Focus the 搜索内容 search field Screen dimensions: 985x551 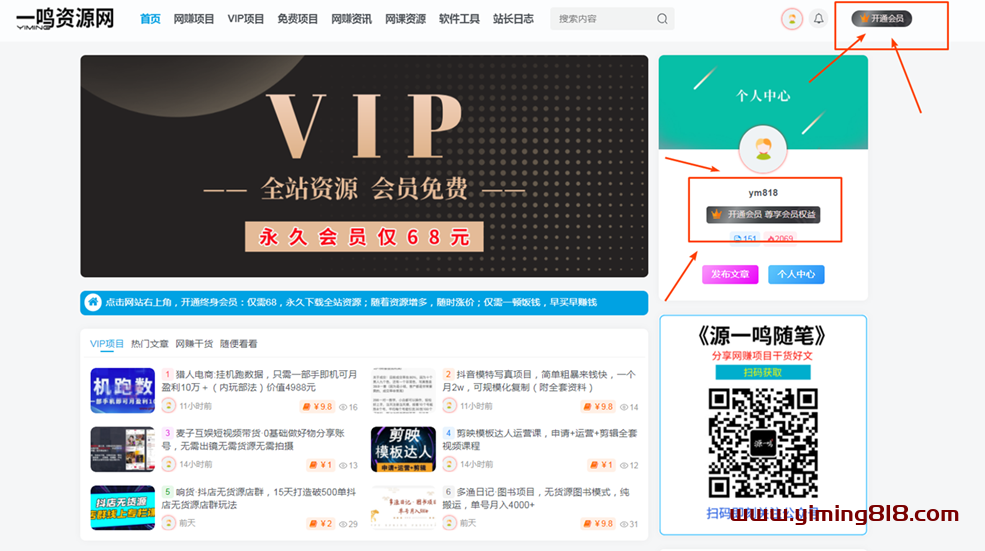(x=600, y=19)
